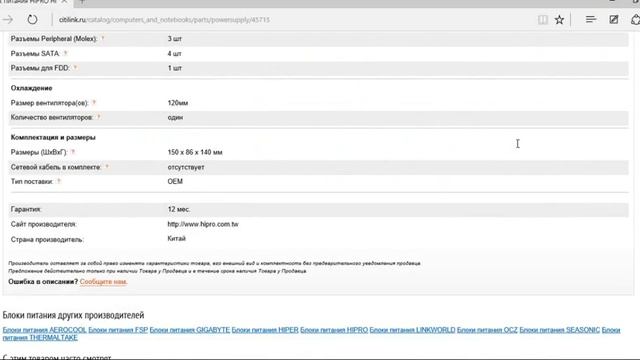Click the FDD value '1 шт'
The width and height of the screenshot is (640, 360).
pos(174,68)
